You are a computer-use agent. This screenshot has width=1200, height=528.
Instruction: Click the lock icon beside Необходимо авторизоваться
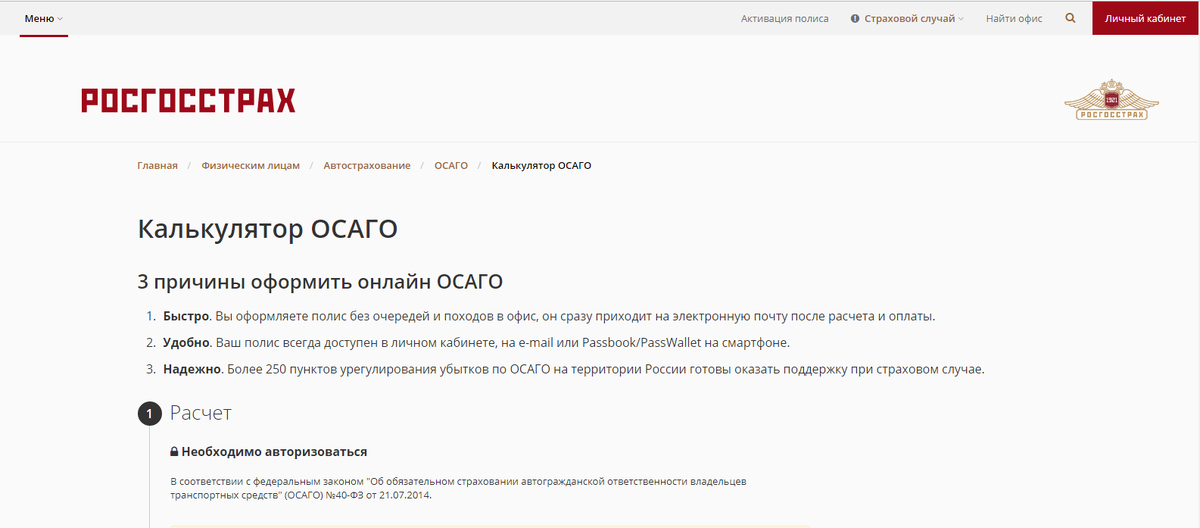174,452
